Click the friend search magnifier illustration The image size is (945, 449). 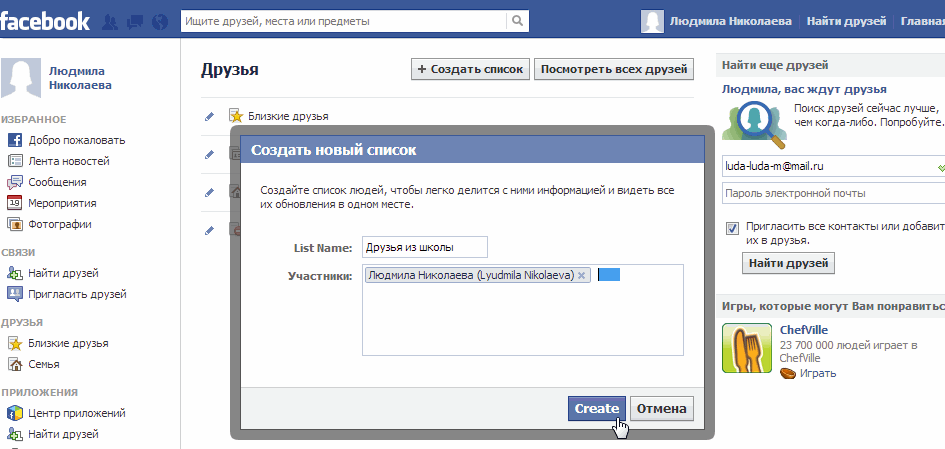[x=754, y=125]
